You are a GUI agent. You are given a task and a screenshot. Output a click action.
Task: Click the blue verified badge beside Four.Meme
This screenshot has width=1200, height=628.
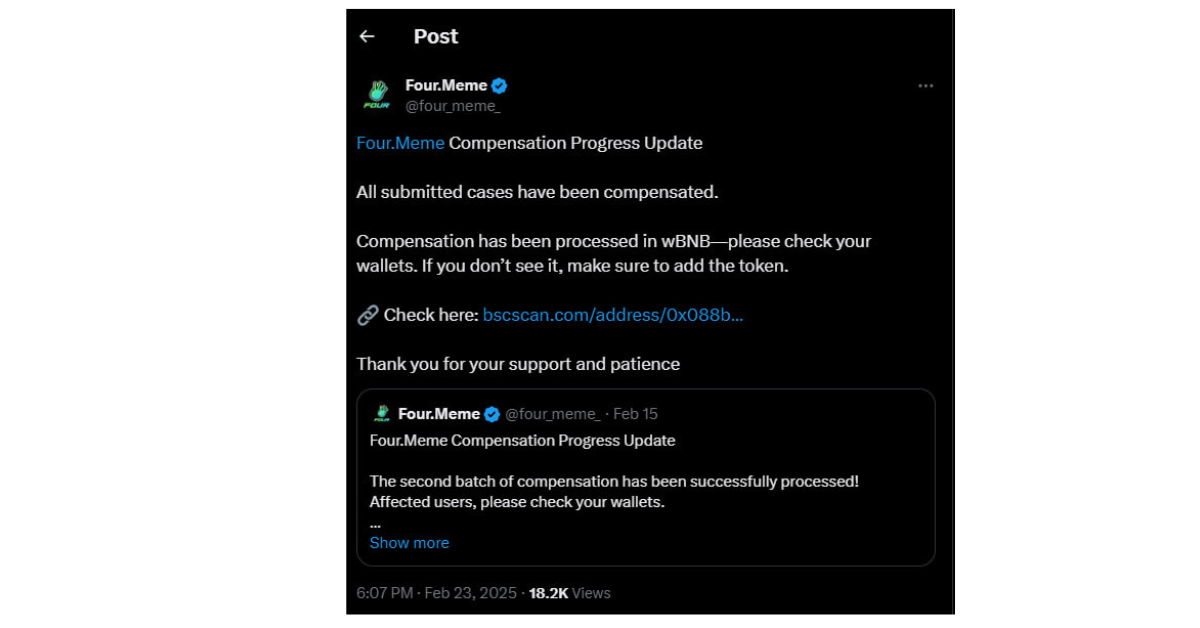(499, 86)
